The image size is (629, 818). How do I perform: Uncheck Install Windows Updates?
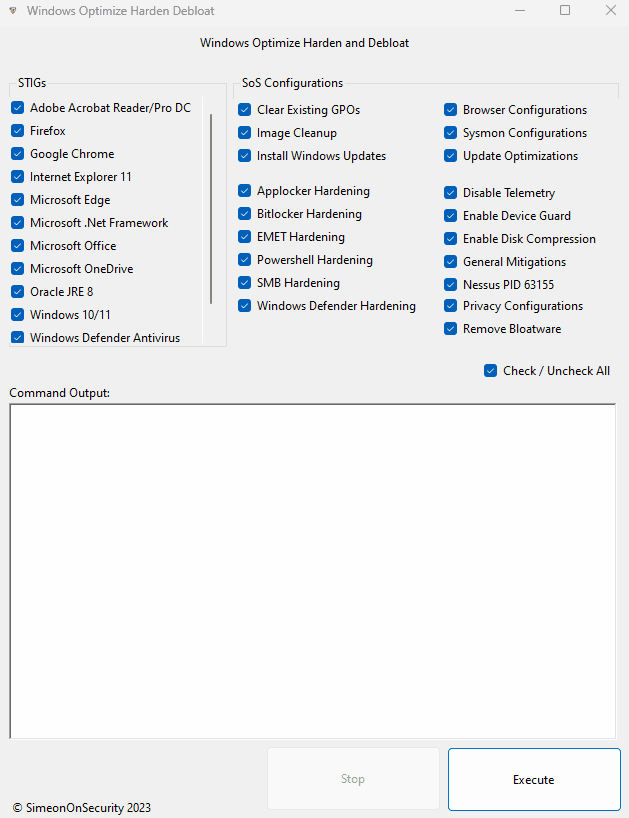(245, 156)
